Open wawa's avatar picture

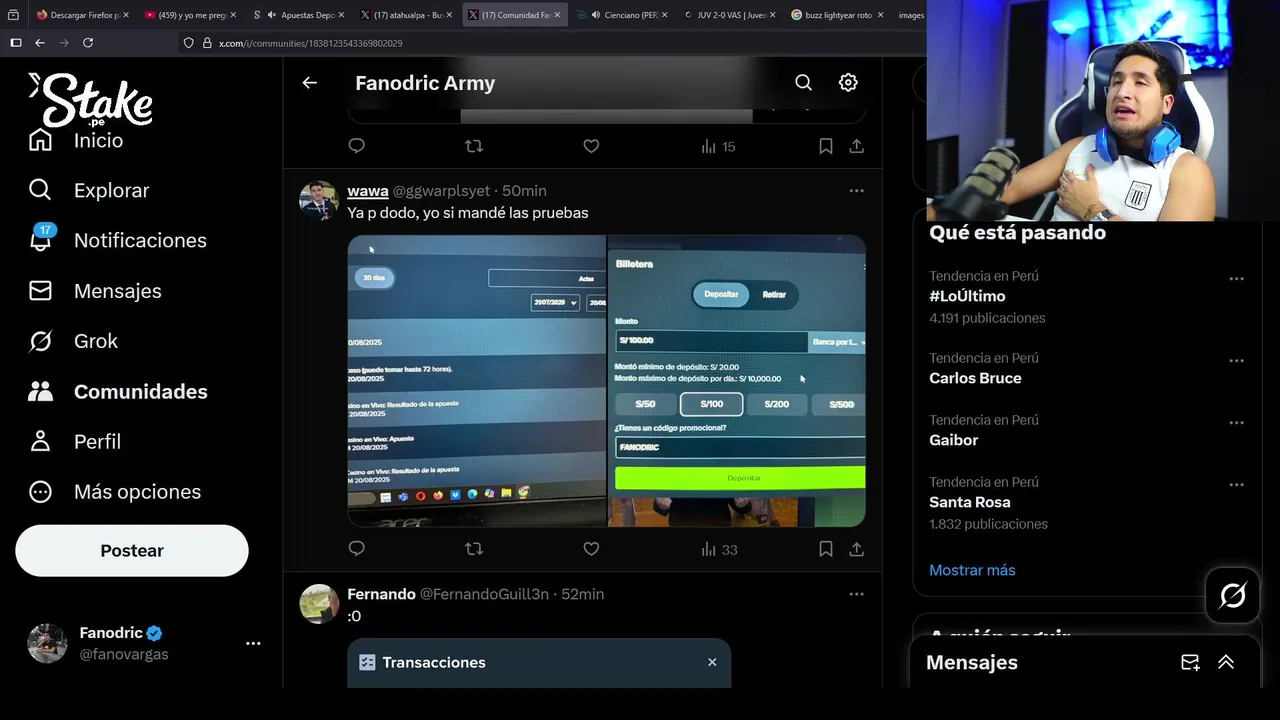coord(319,200)
